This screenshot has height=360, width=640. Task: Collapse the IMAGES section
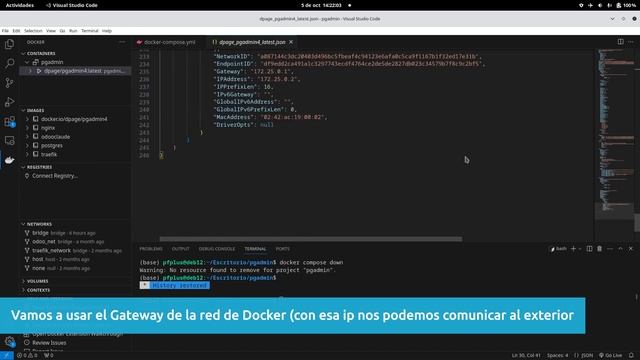(34, 111)
